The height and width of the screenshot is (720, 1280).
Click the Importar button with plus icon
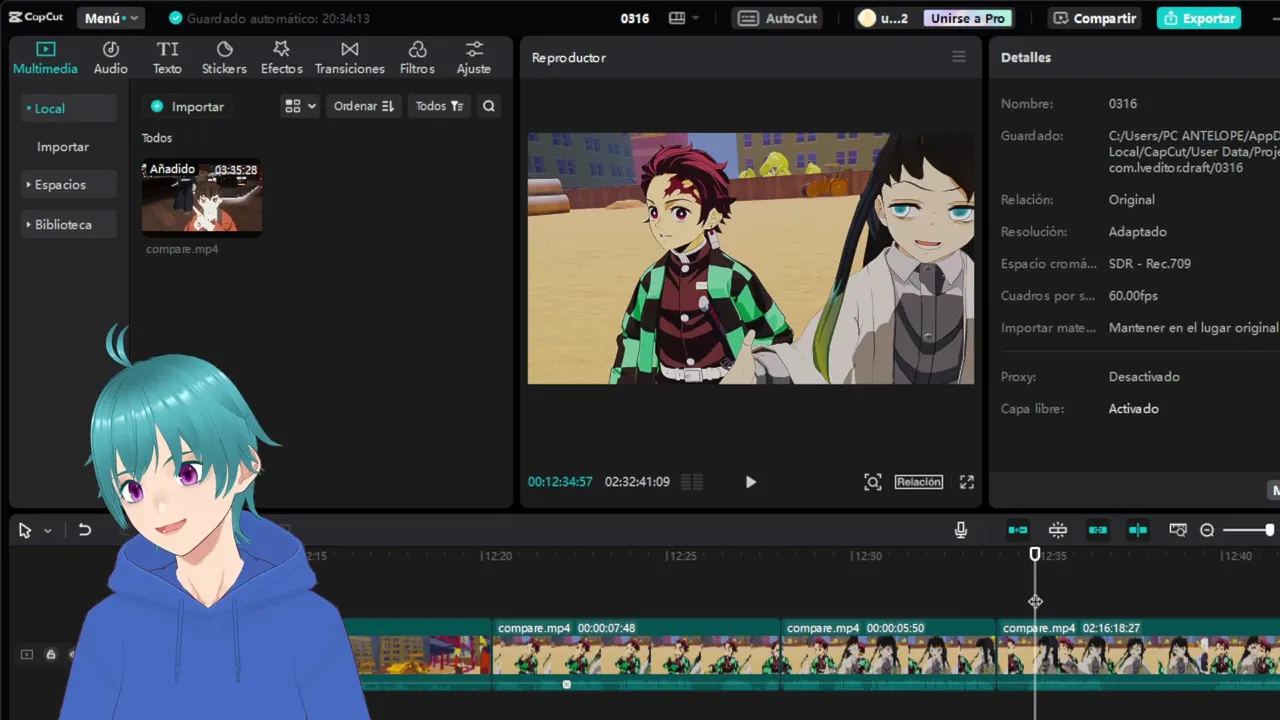[187, 106]
